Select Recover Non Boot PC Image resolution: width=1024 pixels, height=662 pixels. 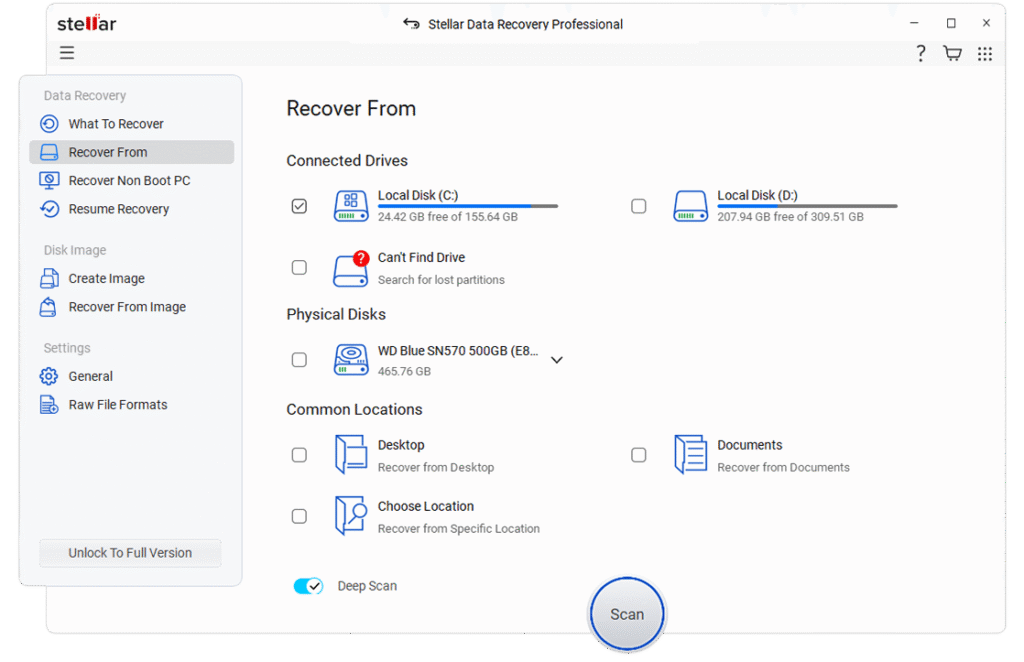(x=128, y=181)
